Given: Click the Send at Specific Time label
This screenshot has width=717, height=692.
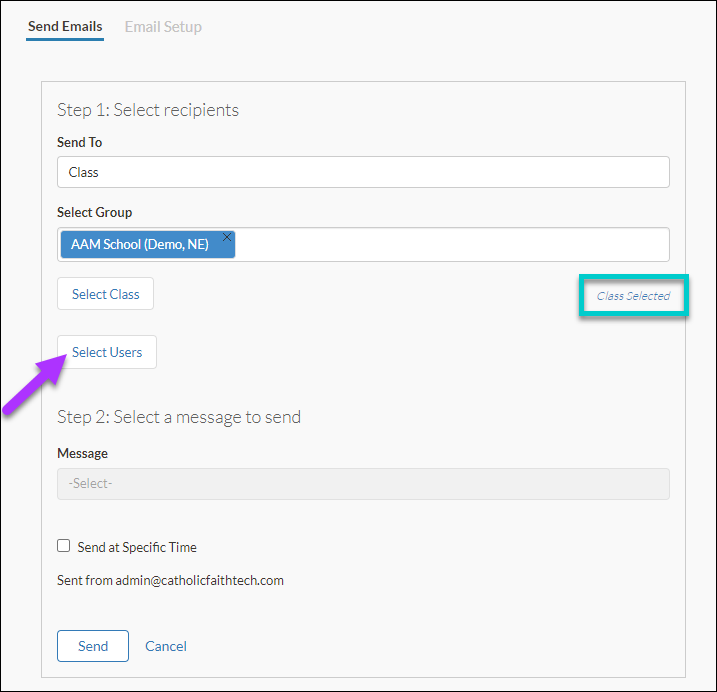Looking at the screenshot, I should tap(137, 547).
